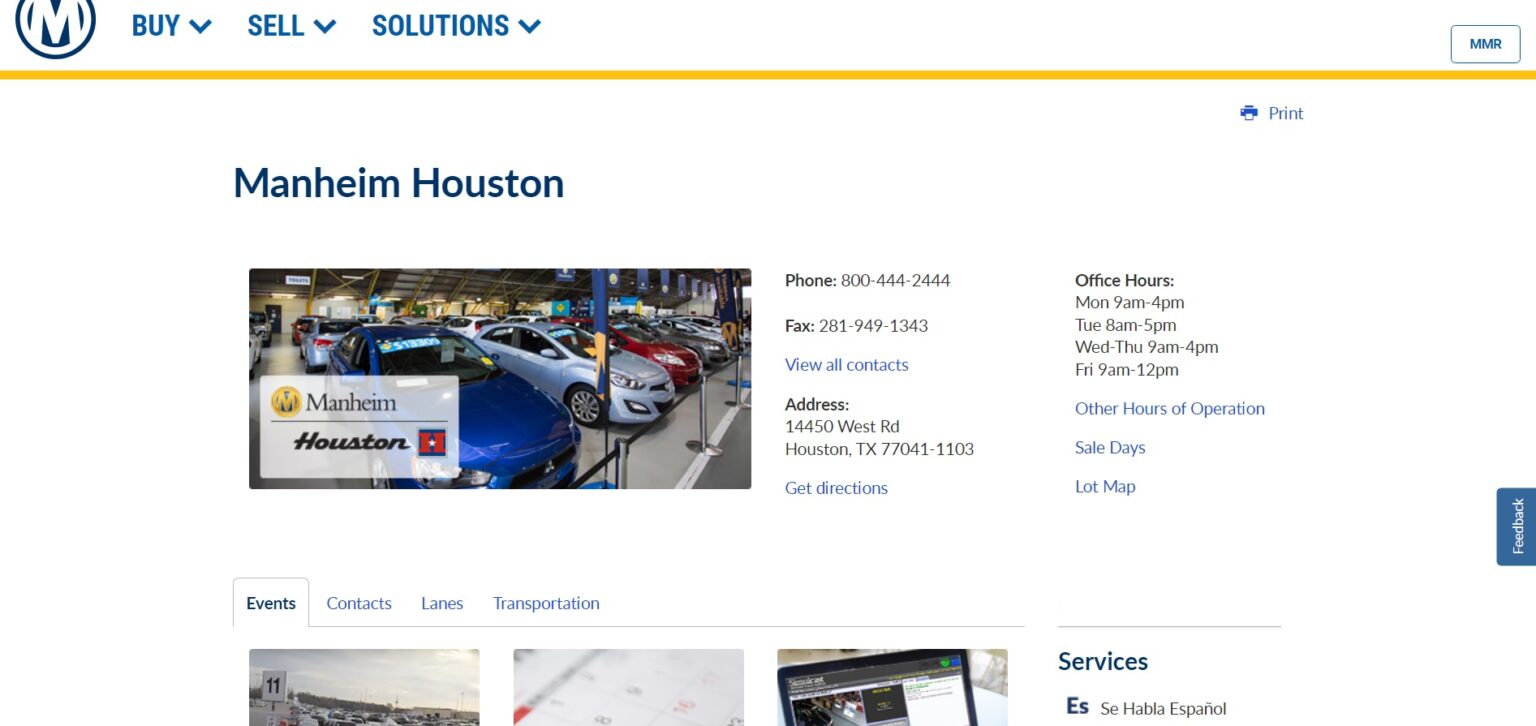
Task: Select the Lanes tab
Action: coord(442,603)
